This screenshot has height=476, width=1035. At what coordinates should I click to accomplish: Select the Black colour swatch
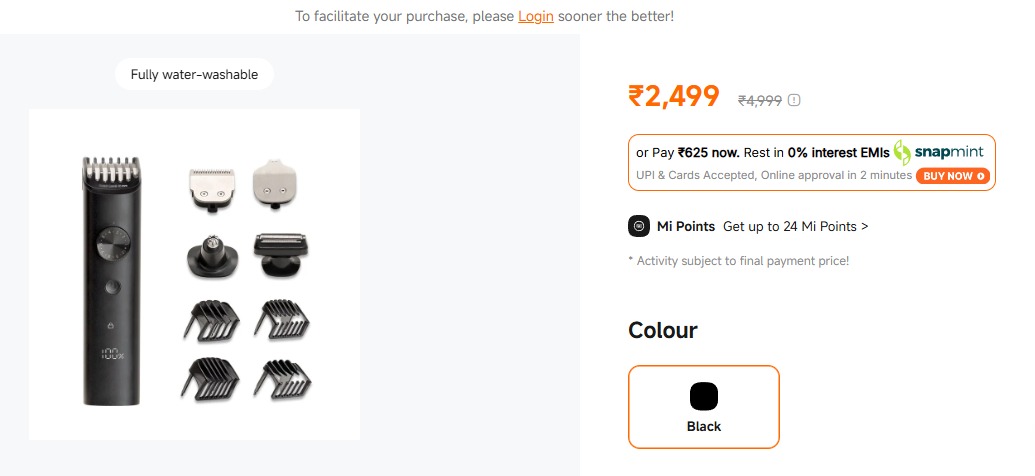coord(704,406)
